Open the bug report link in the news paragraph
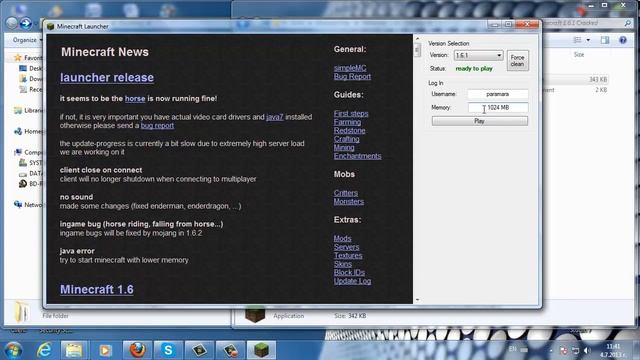 click(x=157, y=126)
